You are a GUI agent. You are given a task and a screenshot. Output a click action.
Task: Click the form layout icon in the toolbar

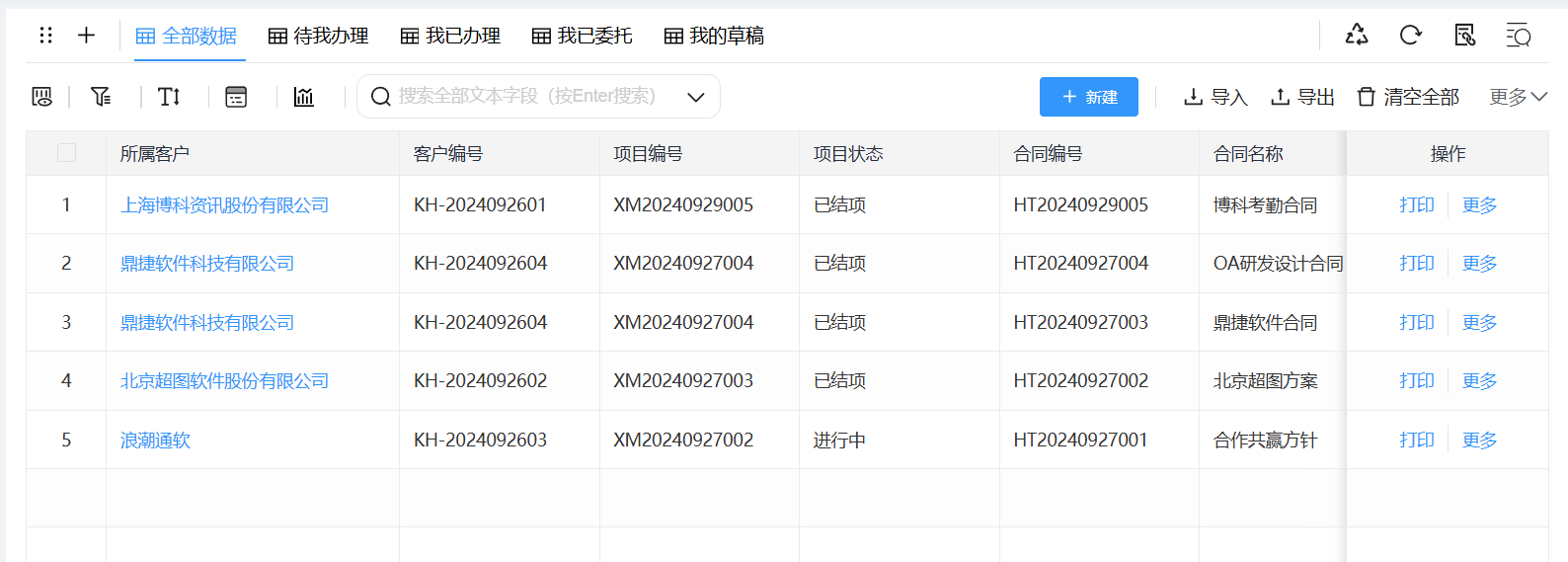[236, 97]
